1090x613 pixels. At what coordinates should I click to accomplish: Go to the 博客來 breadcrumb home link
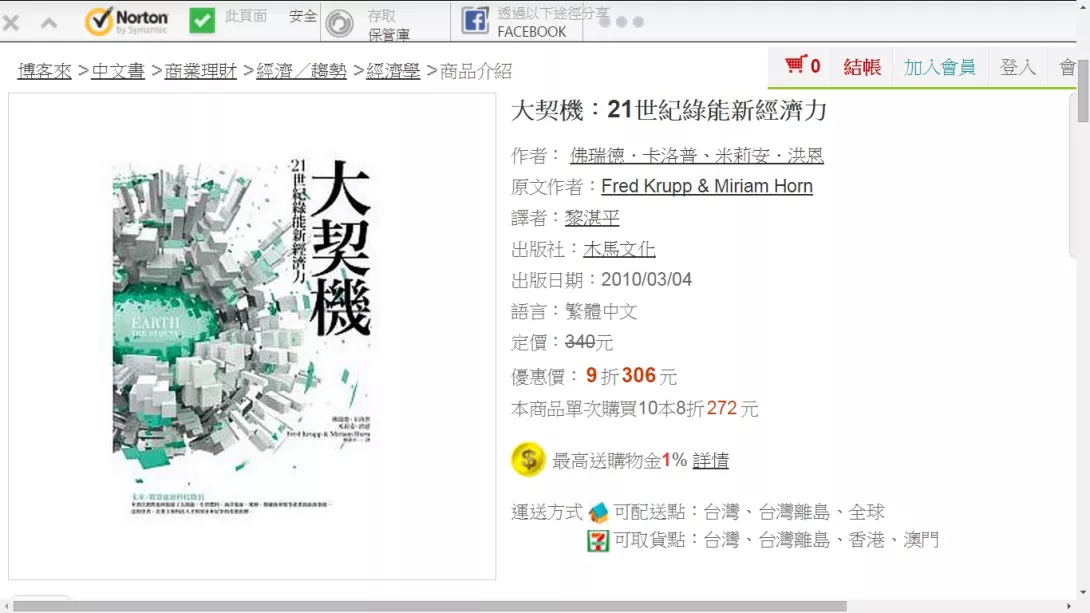[x=44, y=71]
